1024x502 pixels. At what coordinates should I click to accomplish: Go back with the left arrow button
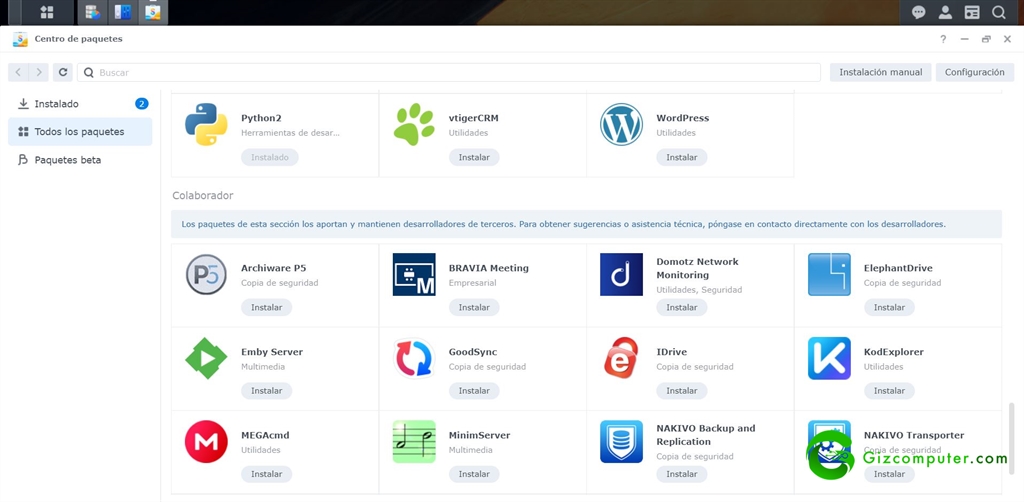click(18, 72)
